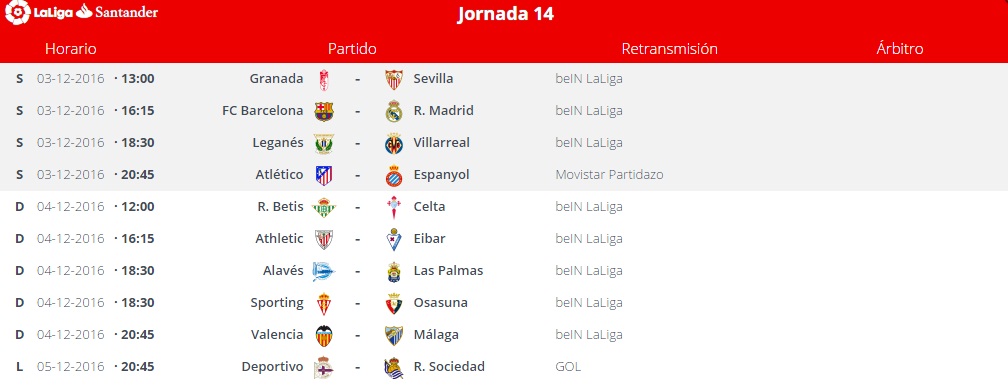
Task: Select the Valencia bat crest
Action: 324,336
